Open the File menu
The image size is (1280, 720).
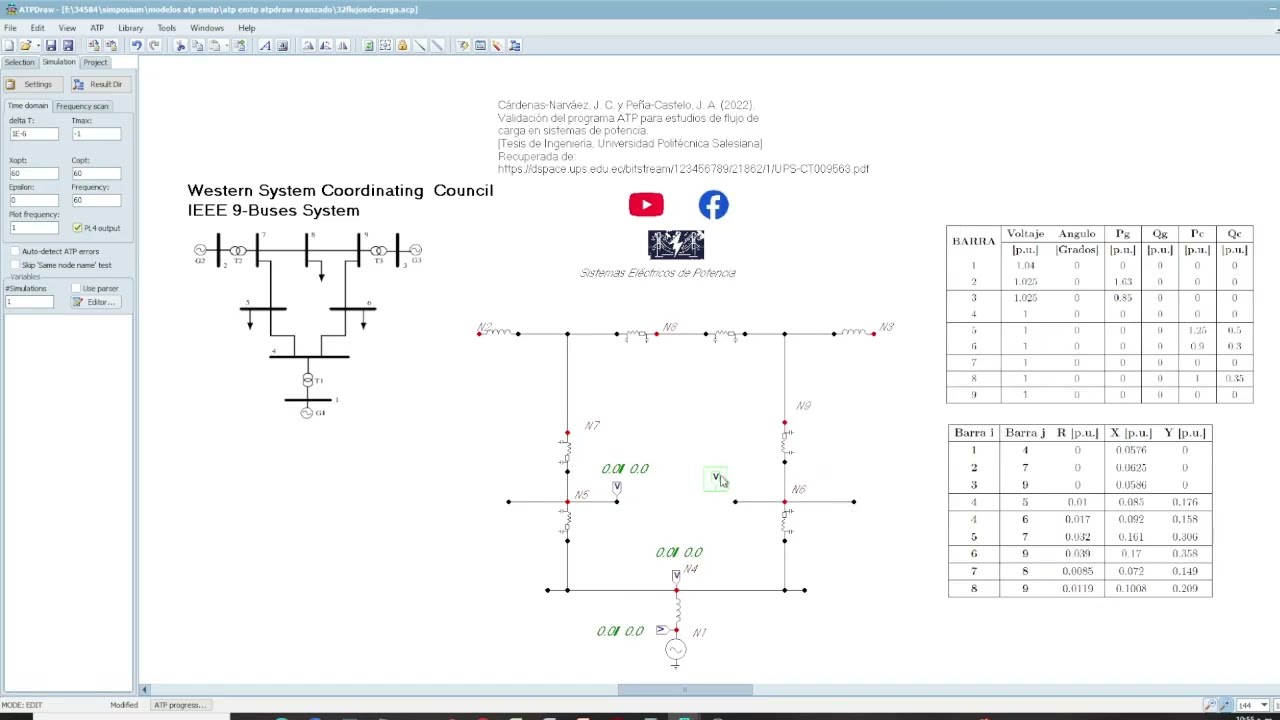10,28
